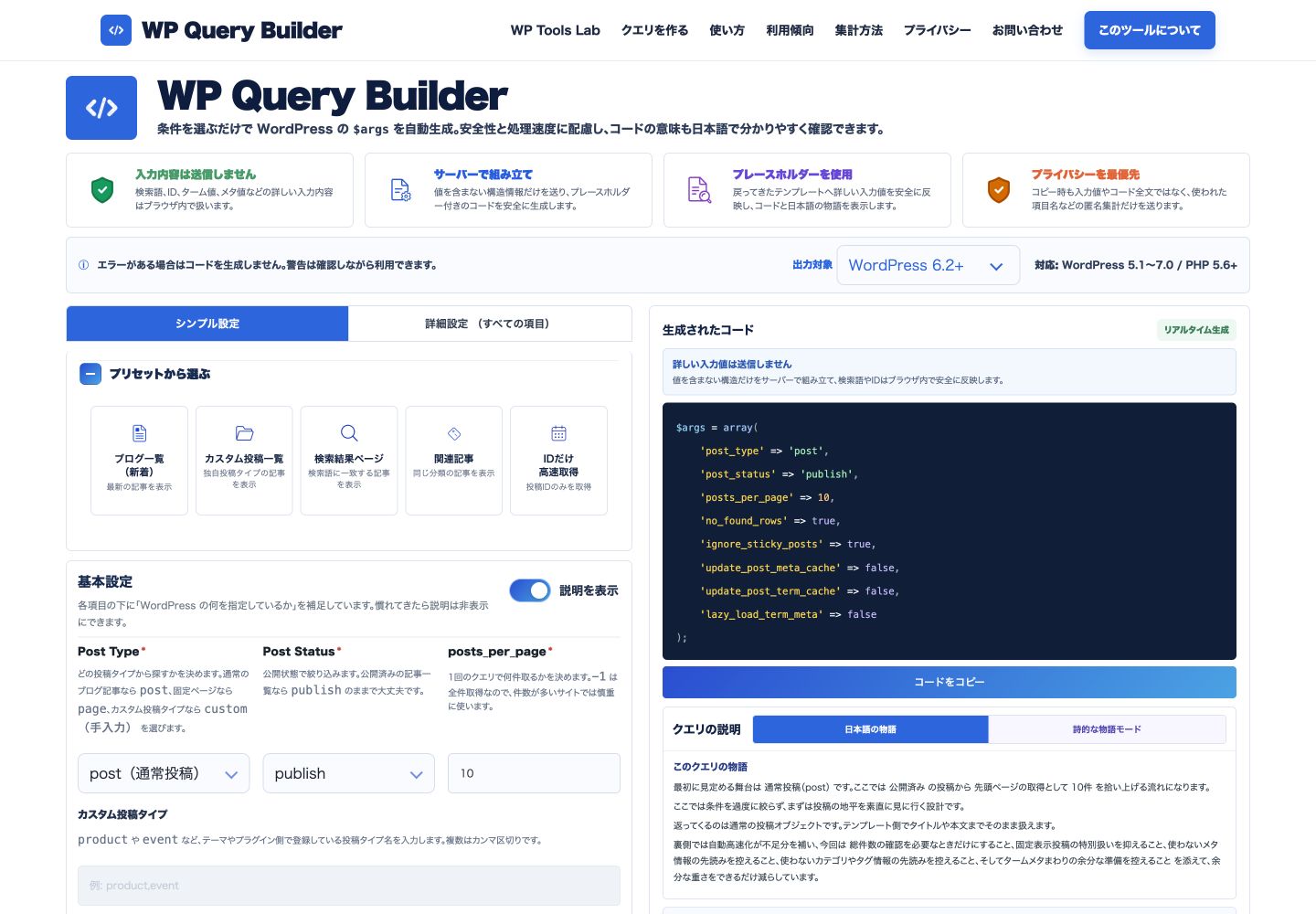
Task: Choose the IDだけ高速取得 preset card
Action: point(558,461)
